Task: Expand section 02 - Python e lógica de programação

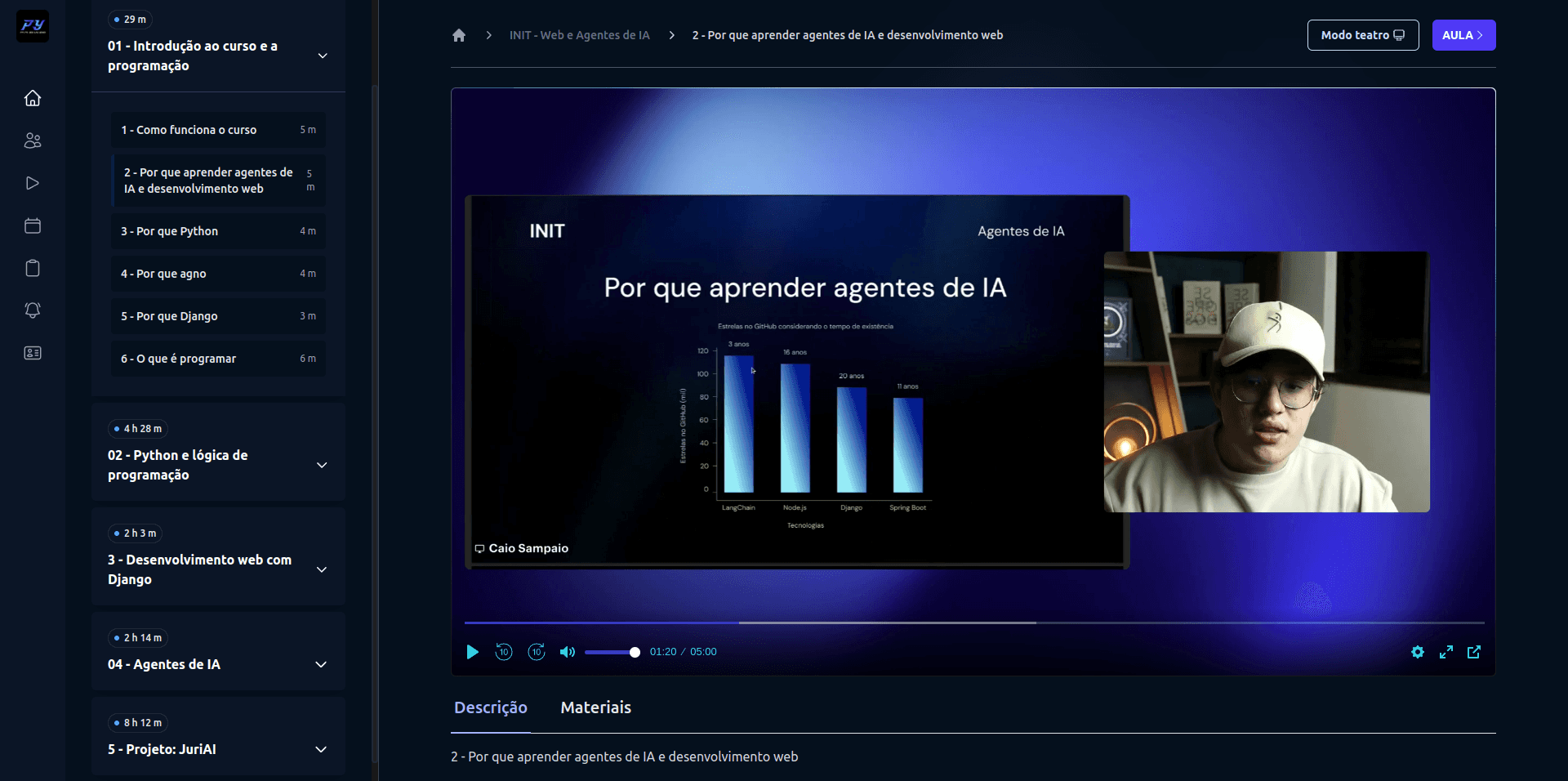Action: click(x=322, y=464)
